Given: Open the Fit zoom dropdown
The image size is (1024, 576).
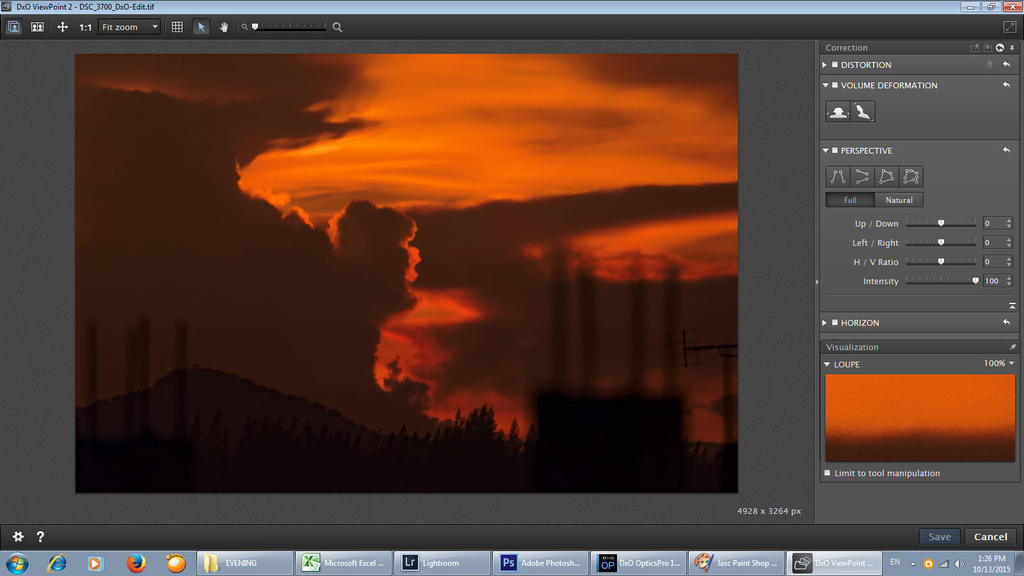Looking at the screenshot, I should (x=129, y=27).
